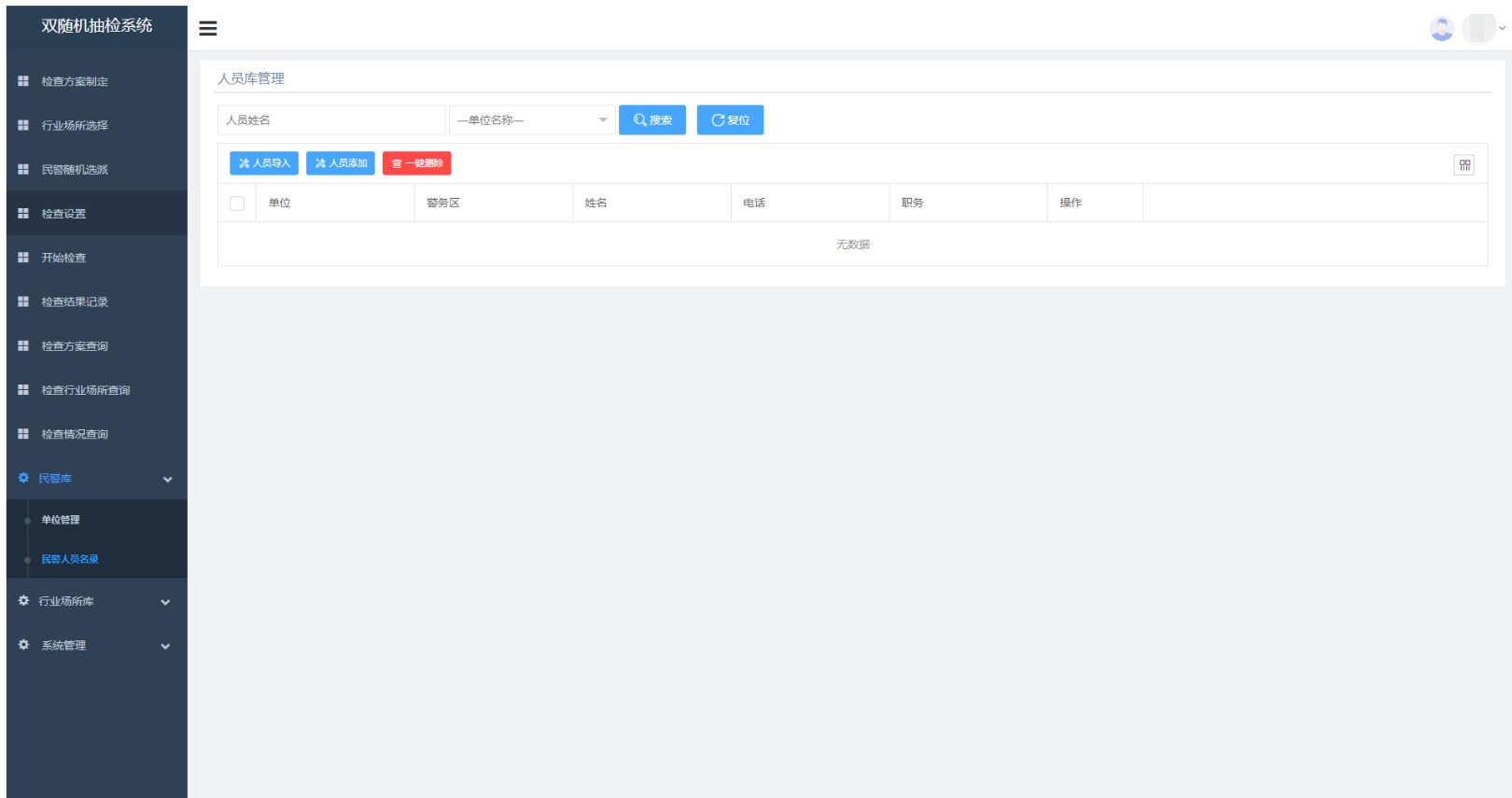Open the column display settings grid icon
This screenshot has width=1512, height=798.
[x=1463, y=165]
